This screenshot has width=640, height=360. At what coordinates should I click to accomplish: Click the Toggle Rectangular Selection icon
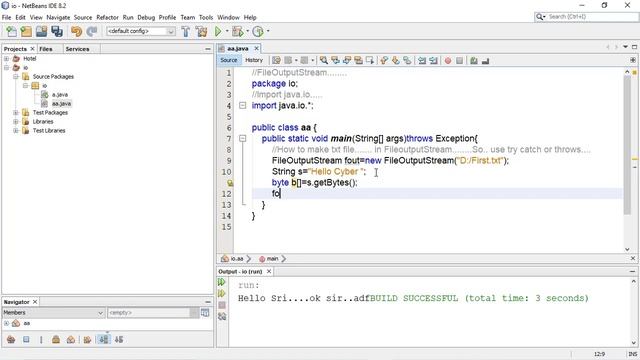[x=370, y=60]
